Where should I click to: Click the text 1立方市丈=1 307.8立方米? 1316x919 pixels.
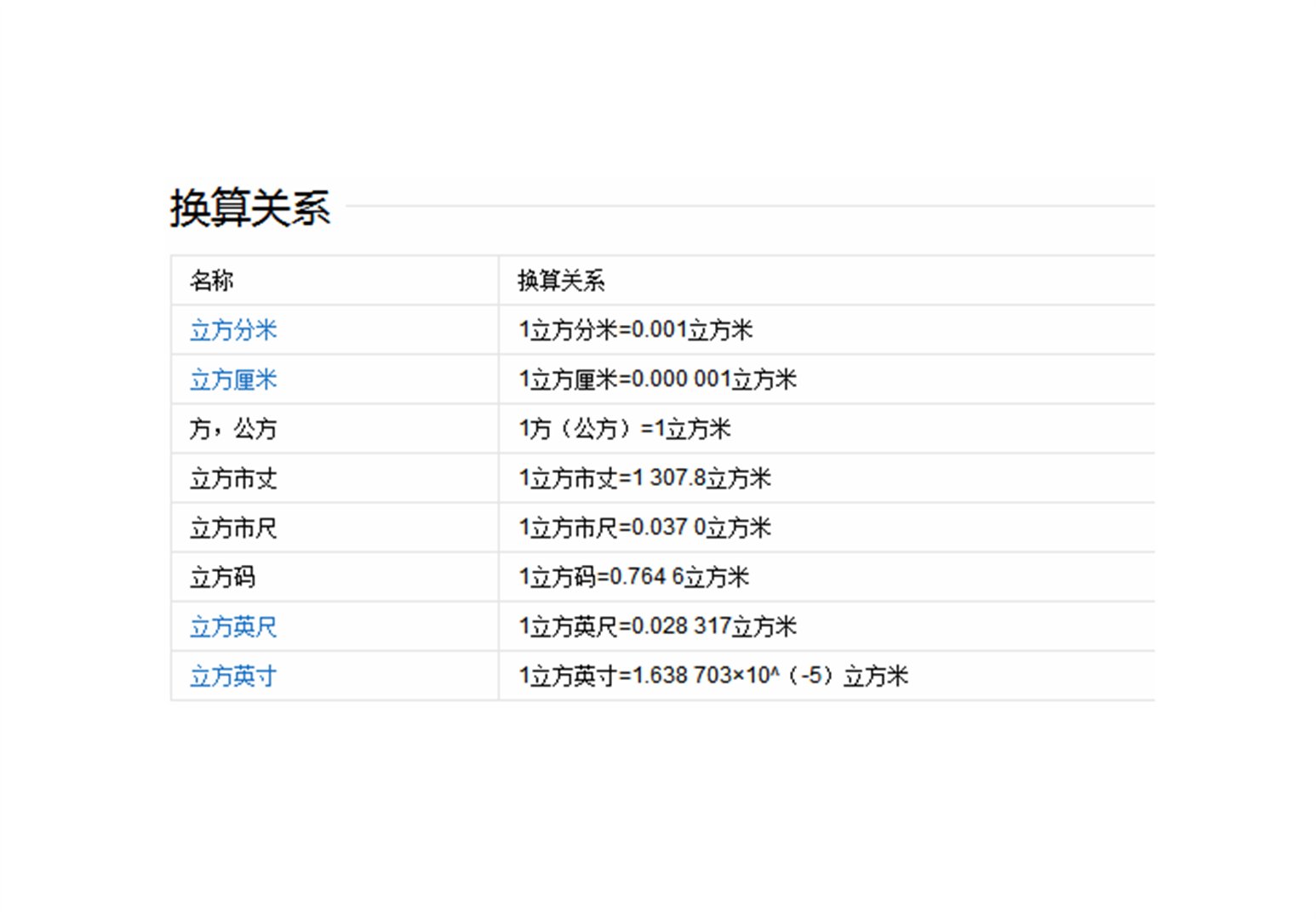pyautogui.click(x=644, y=478)
